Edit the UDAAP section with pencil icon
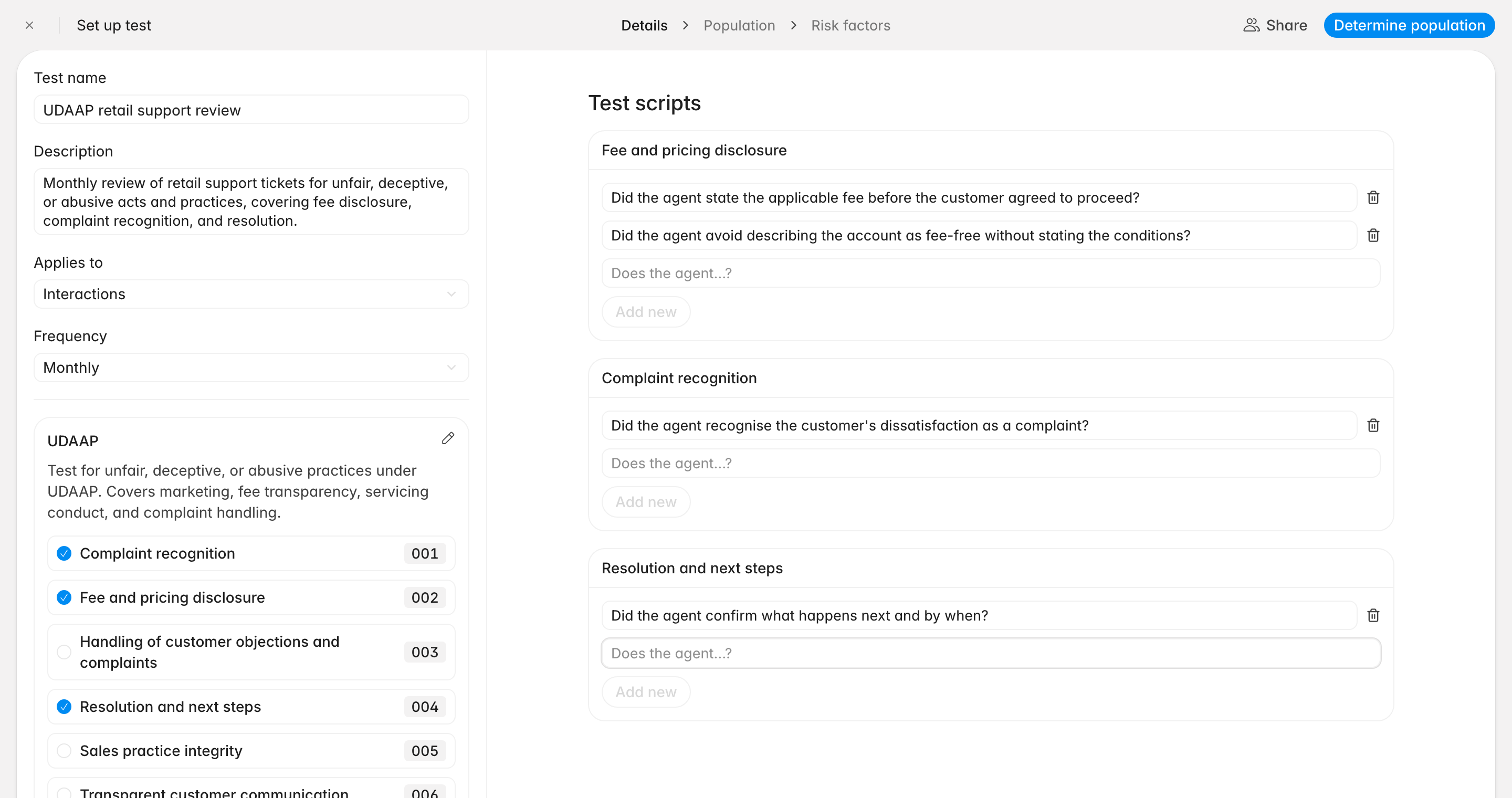Viewport: 1512px width, 798px height. click(x=448, y=438)
